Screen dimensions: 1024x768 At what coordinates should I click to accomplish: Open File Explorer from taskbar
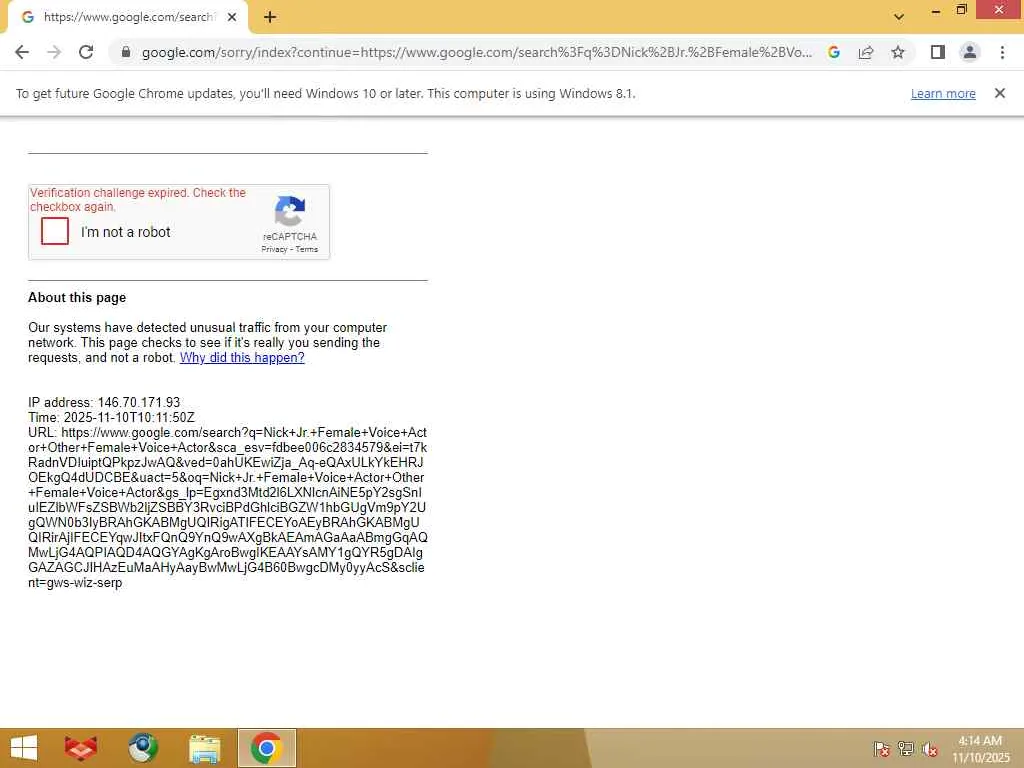pyautogui.click(x=204, y=748)
